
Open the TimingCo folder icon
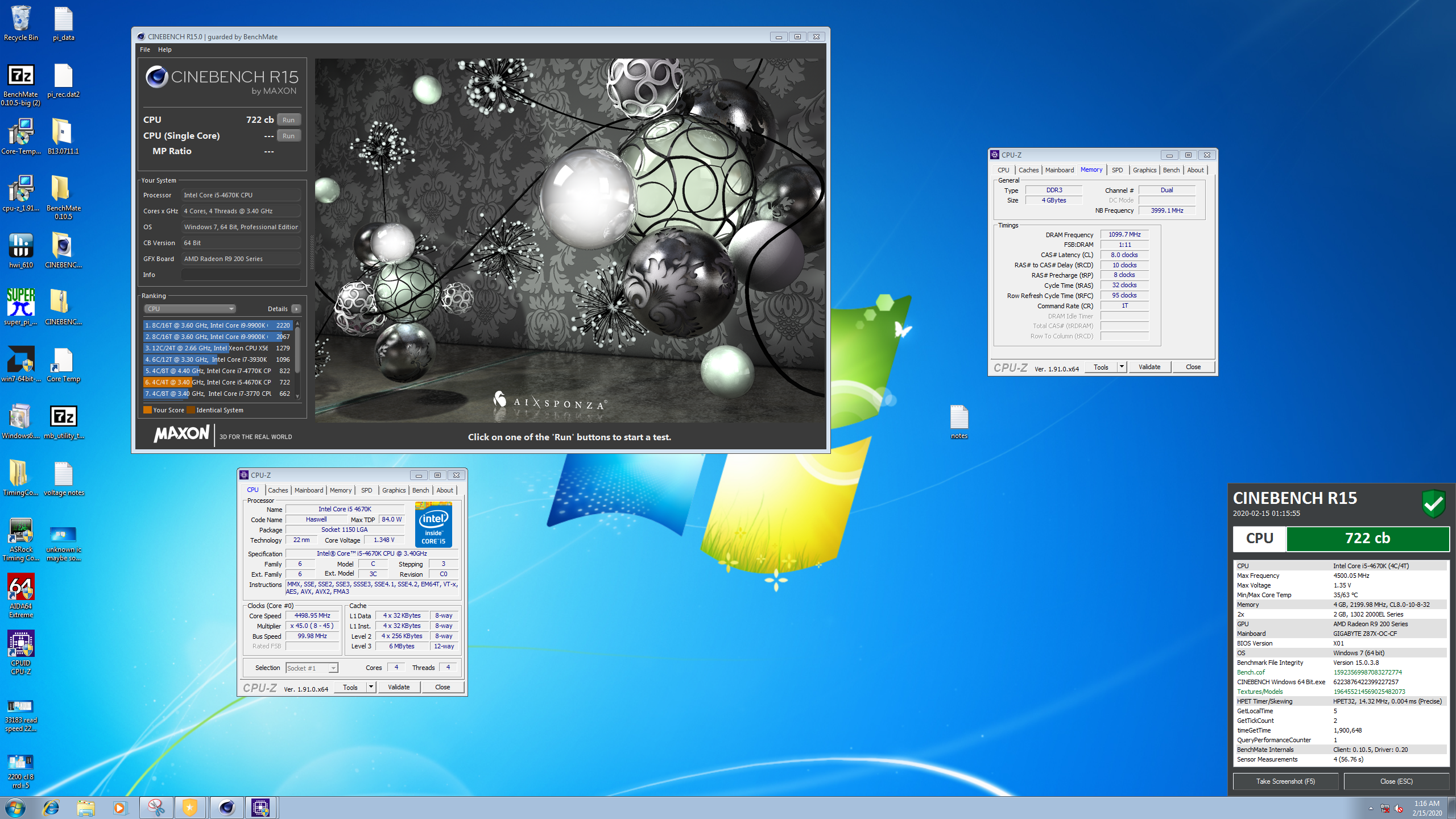21,478
